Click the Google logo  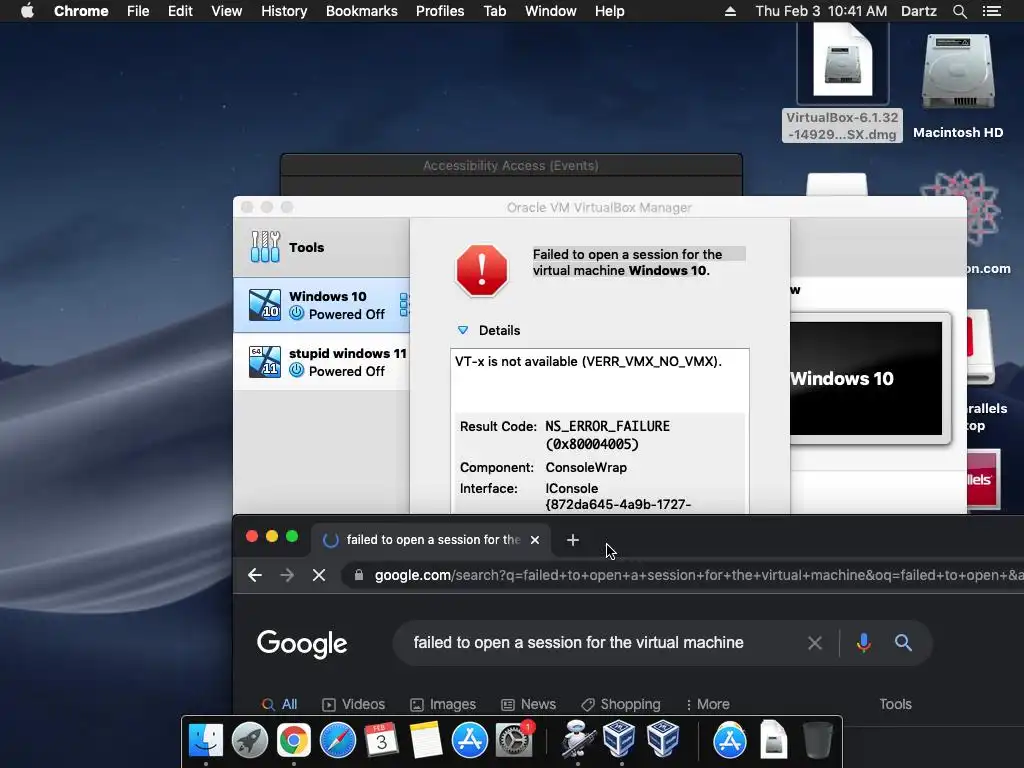[x=302, y=644]
